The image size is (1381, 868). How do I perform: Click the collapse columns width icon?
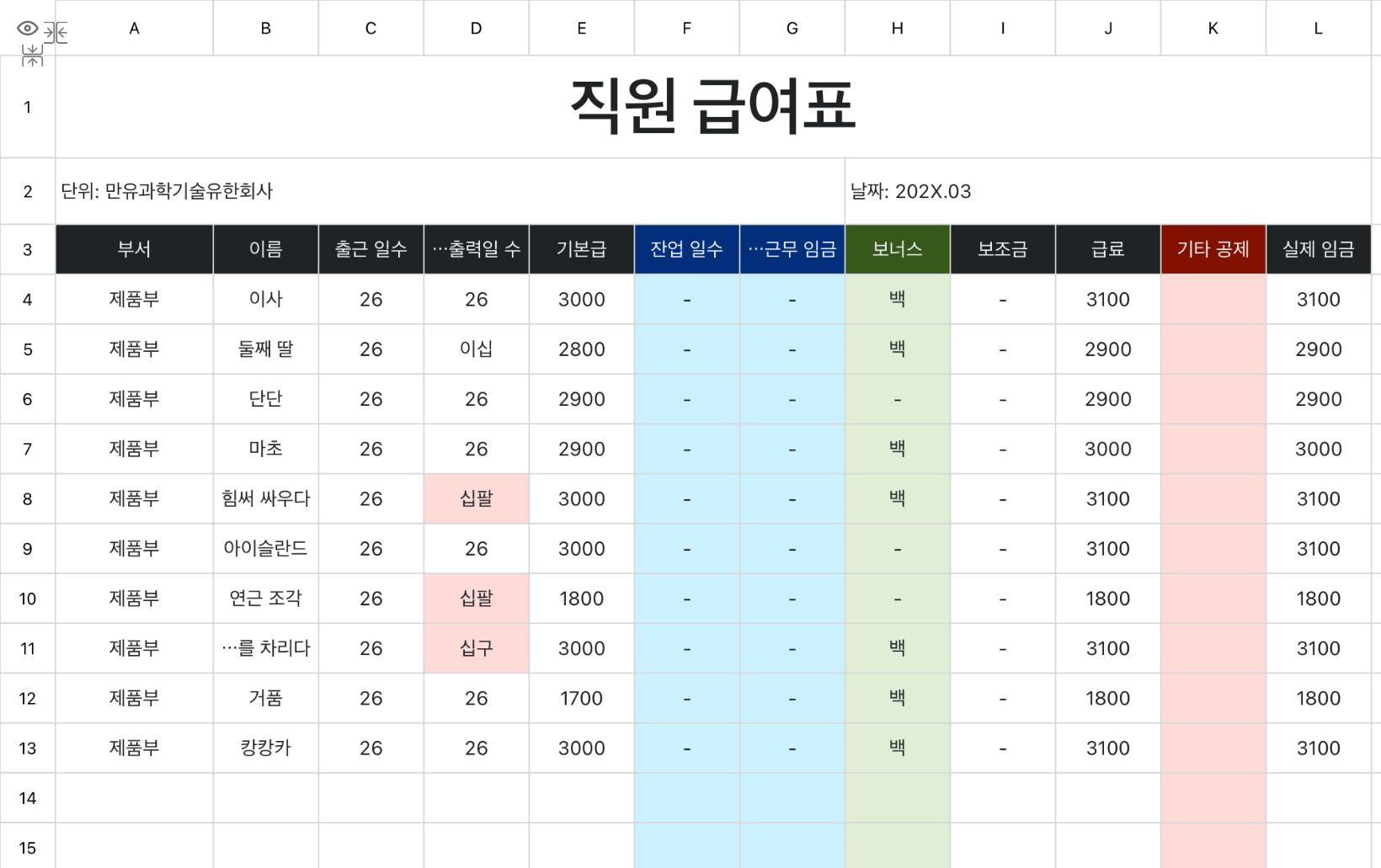click(56, 33)
